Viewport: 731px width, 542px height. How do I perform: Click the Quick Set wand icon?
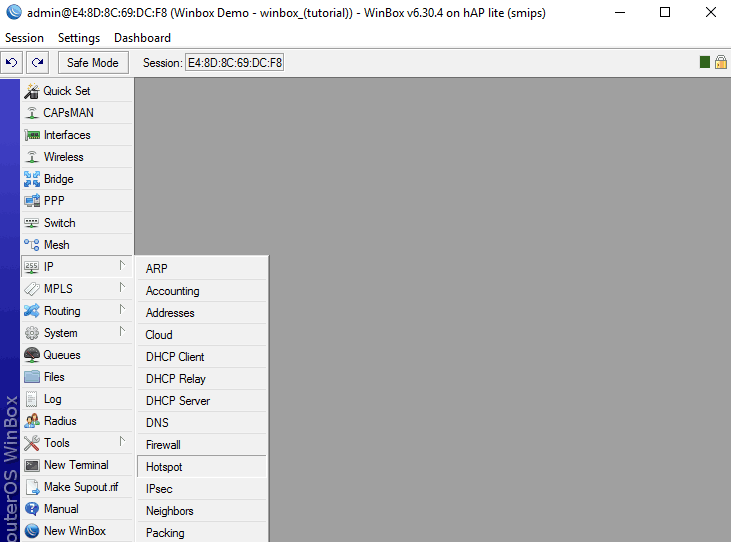click(32, 91)
